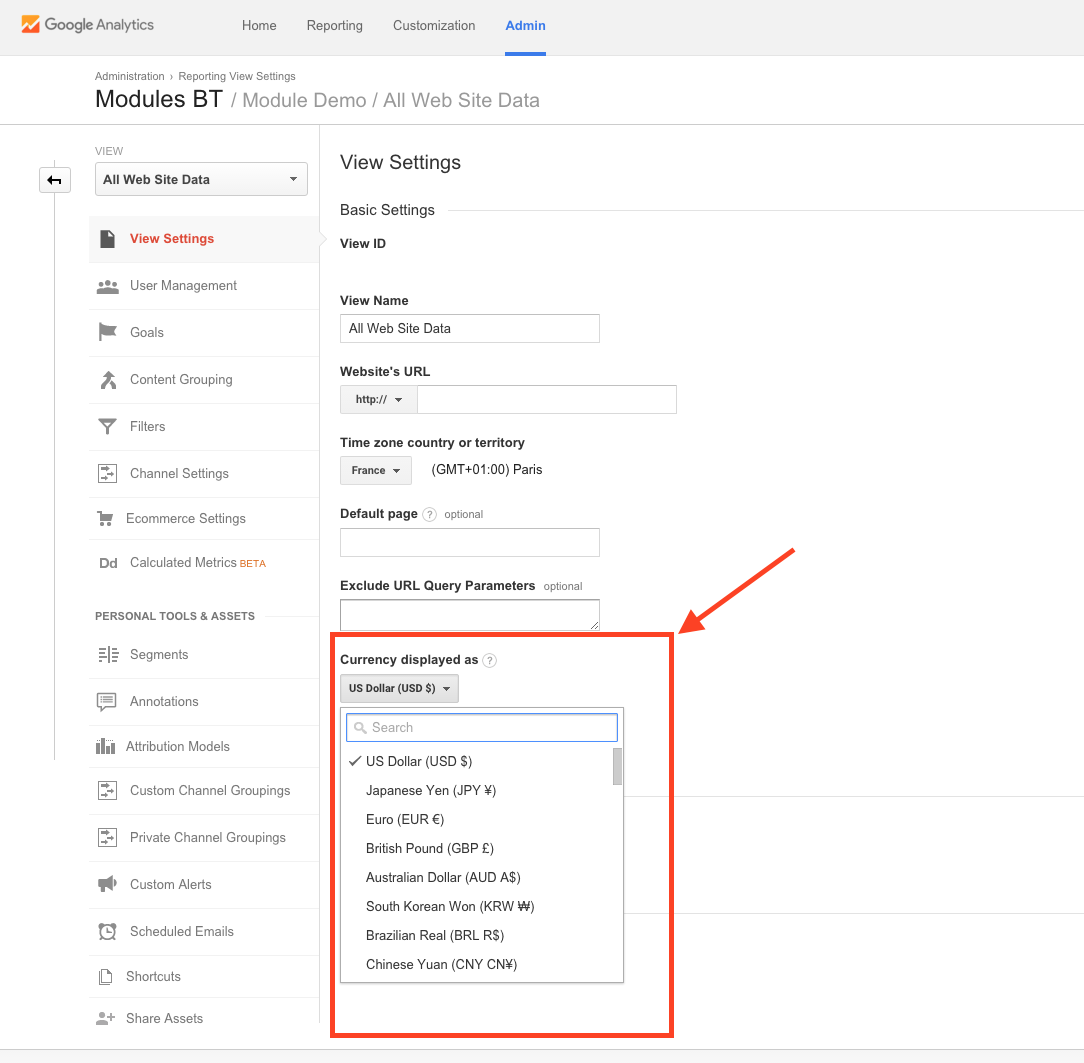Viewport: 1084px width, 1063px height.
Task: Click the back arrow button beside View
Action: 55,180
